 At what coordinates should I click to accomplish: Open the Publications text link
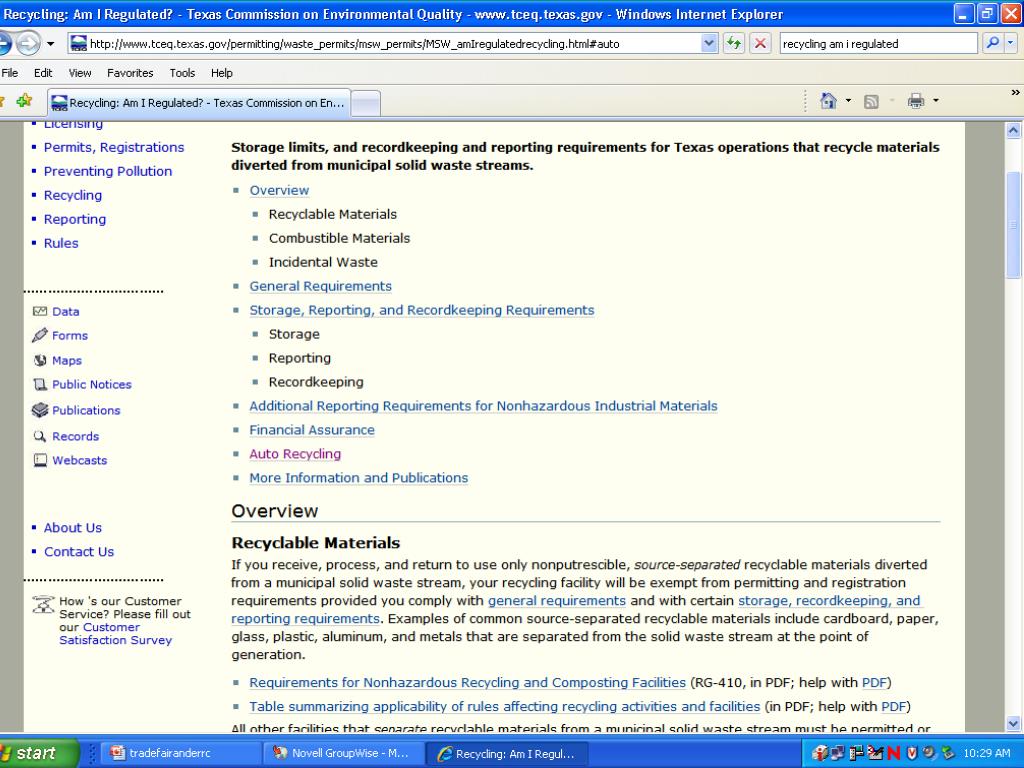click(86, 410)
